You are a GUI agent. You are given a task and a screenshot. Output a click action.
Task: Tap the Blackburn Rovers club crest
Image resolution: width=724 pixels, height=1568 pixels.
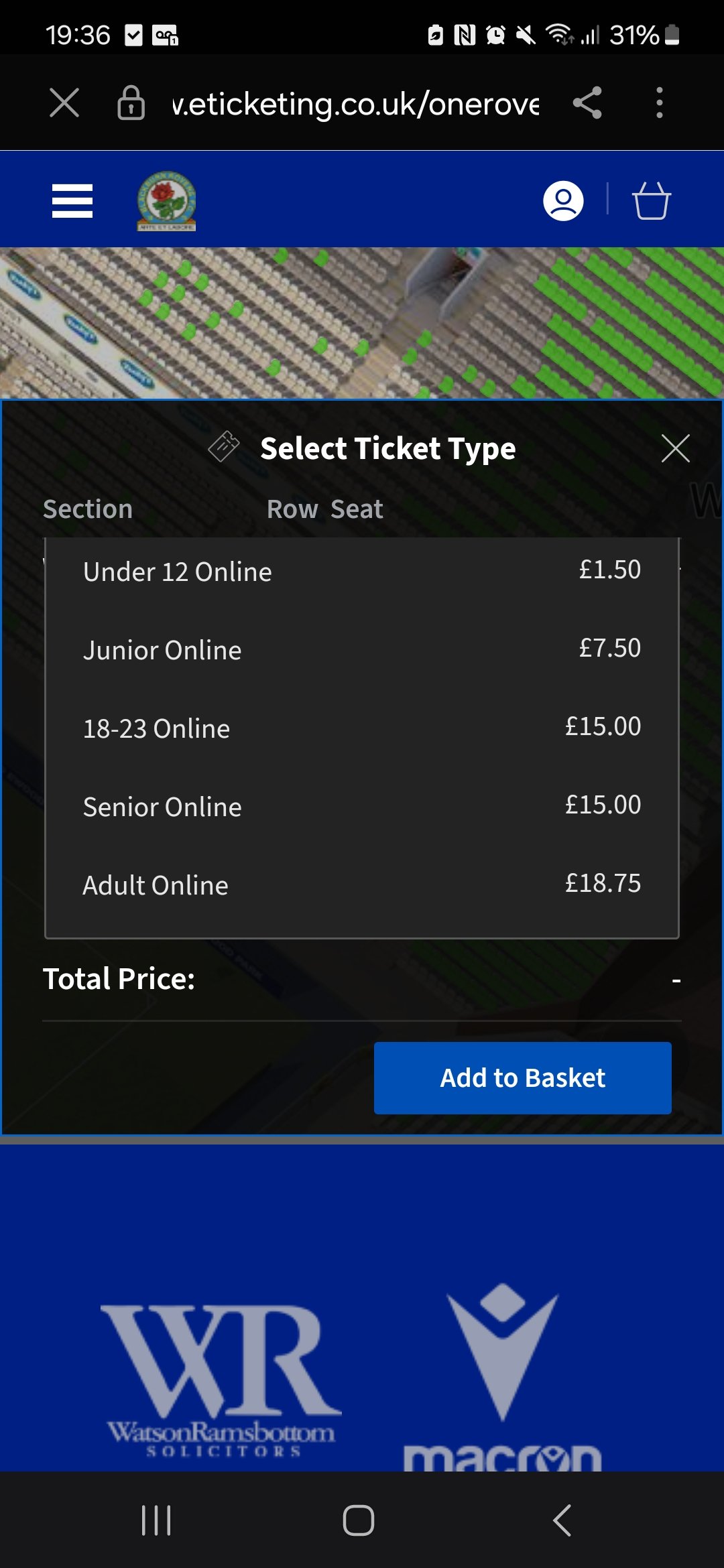[x=166, y=201]
